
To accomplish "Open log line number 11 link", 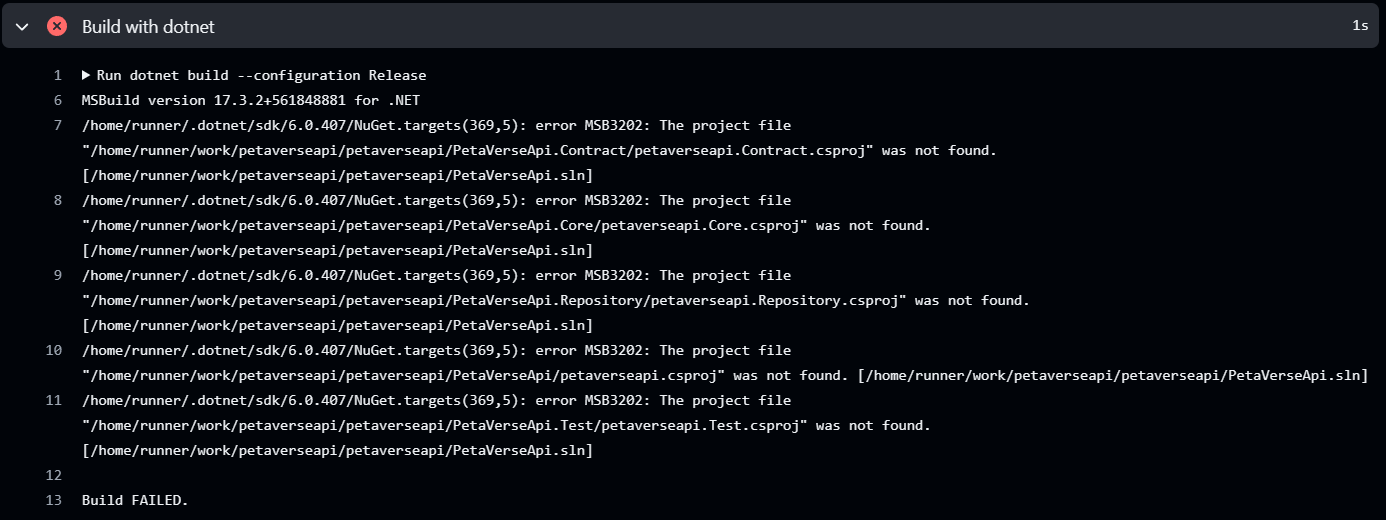I will pyautogui.click(x=54, y=400).
